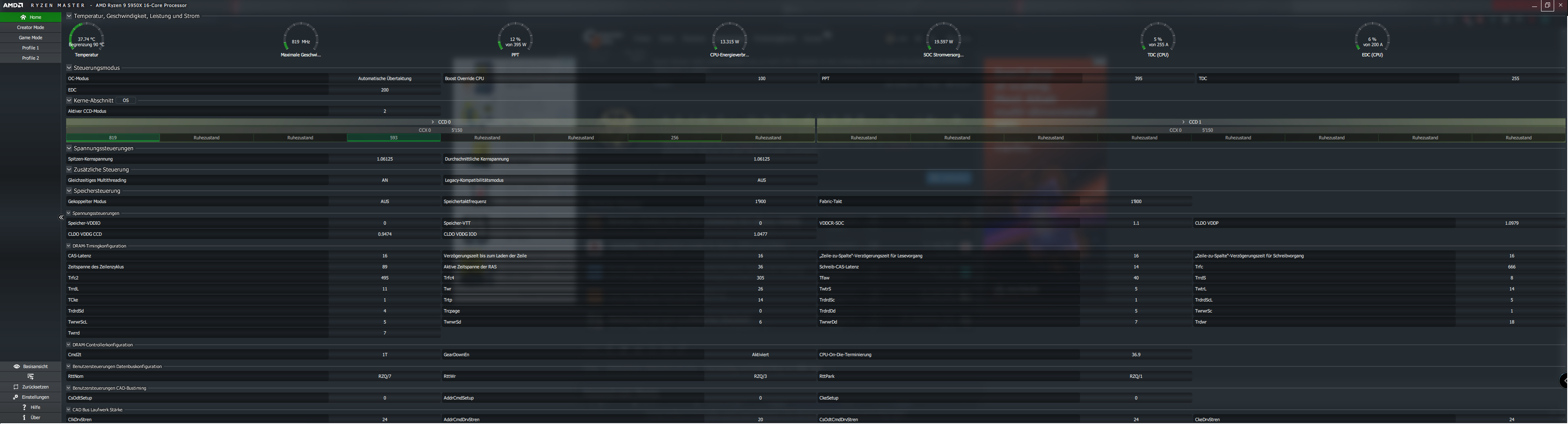Switch to Basisansicht with the eye icon
Screen dimensions: 1568x424
tap(31, 367)
